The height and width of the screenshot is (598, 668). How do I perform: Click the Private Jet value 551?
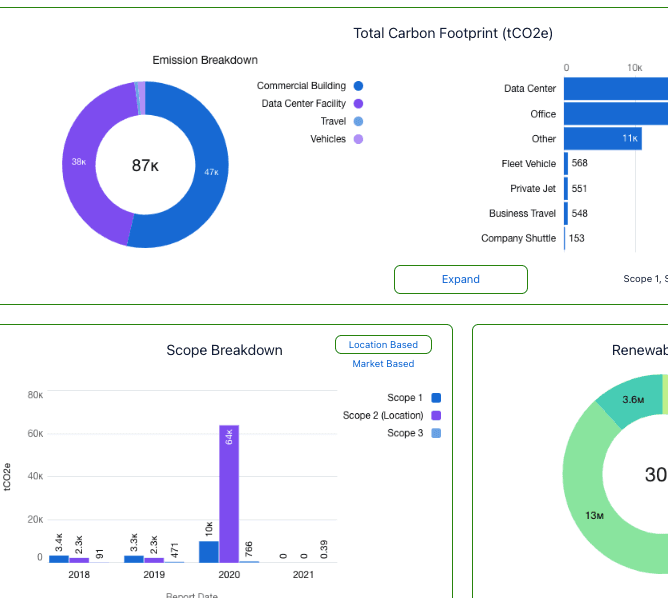pyautogui.click(x=579, y=188)
